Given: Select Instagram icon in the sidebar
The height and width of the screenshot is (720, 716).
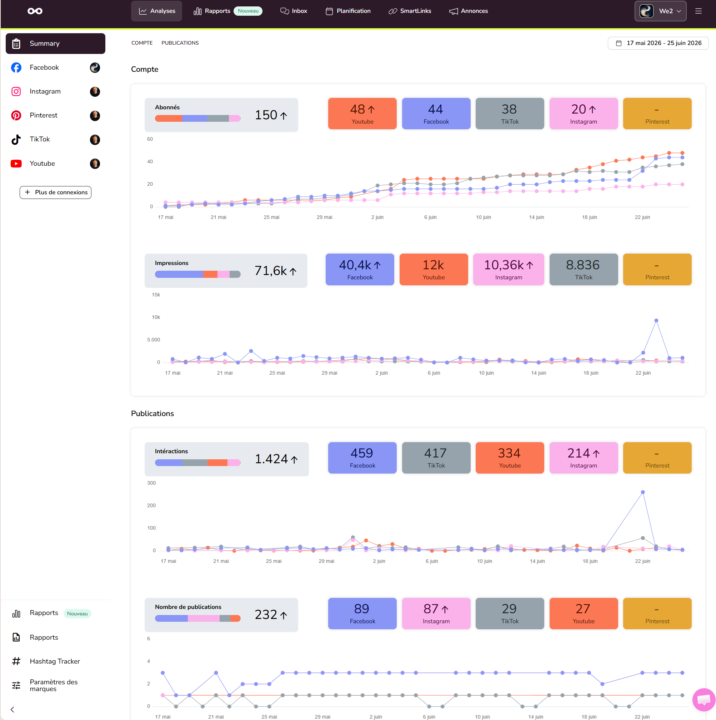Looking at the screenshot, I should click(x=16, y=91).
